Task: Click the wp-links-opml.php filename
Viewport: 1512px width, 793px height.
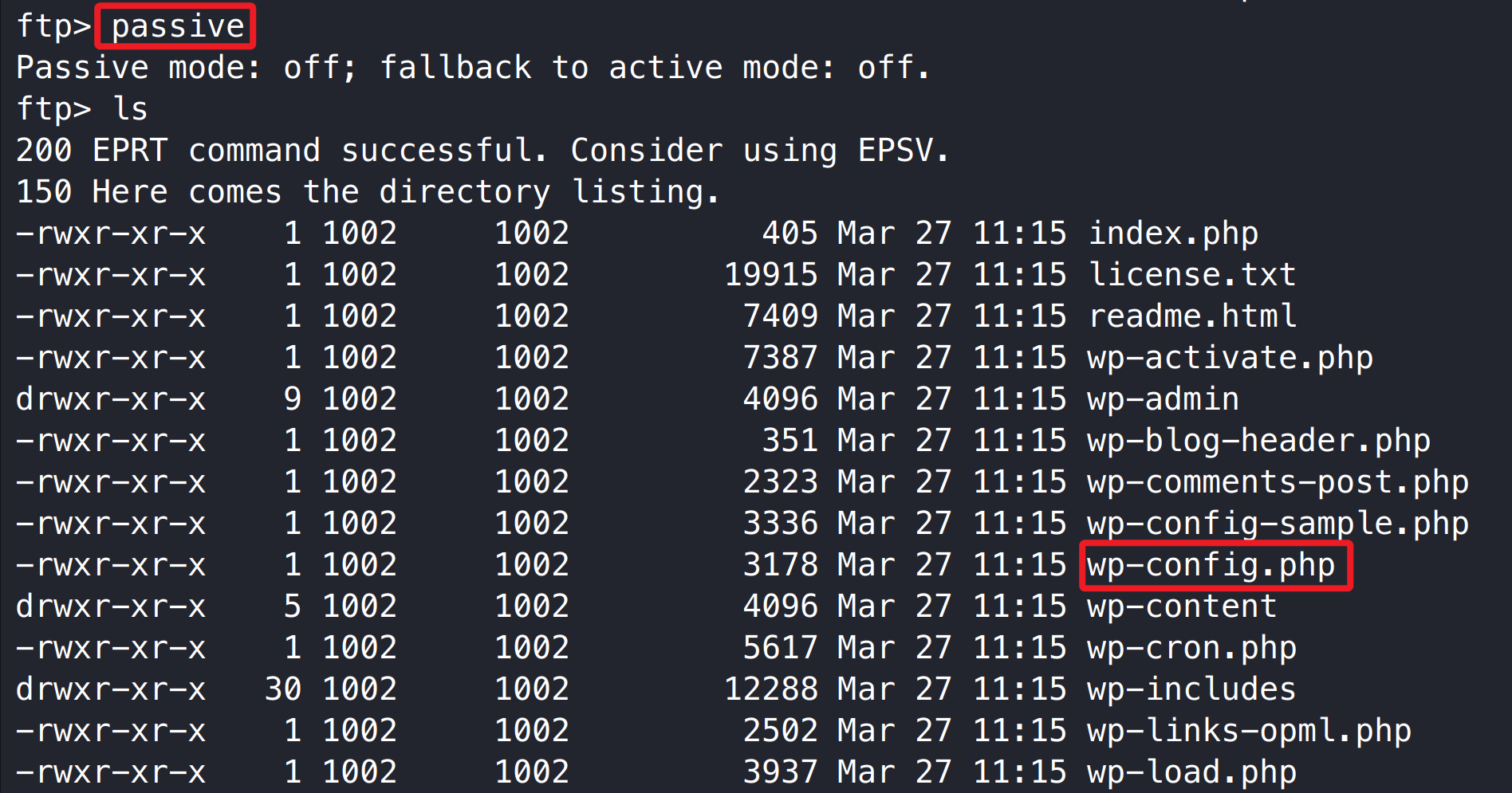Action: 1249,731
